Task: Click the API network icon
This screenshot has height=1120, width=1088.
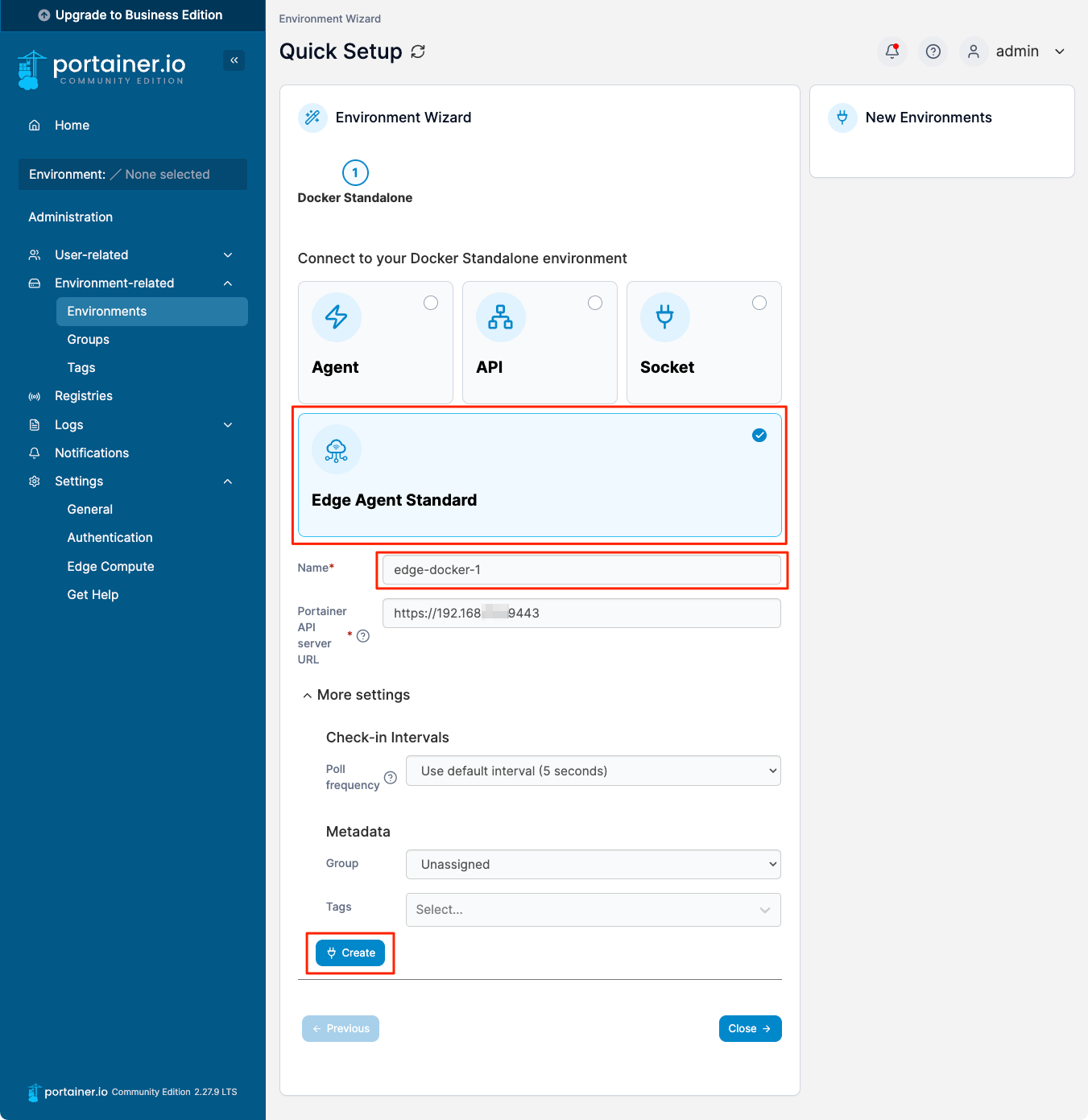Action: tap(501, 317)
